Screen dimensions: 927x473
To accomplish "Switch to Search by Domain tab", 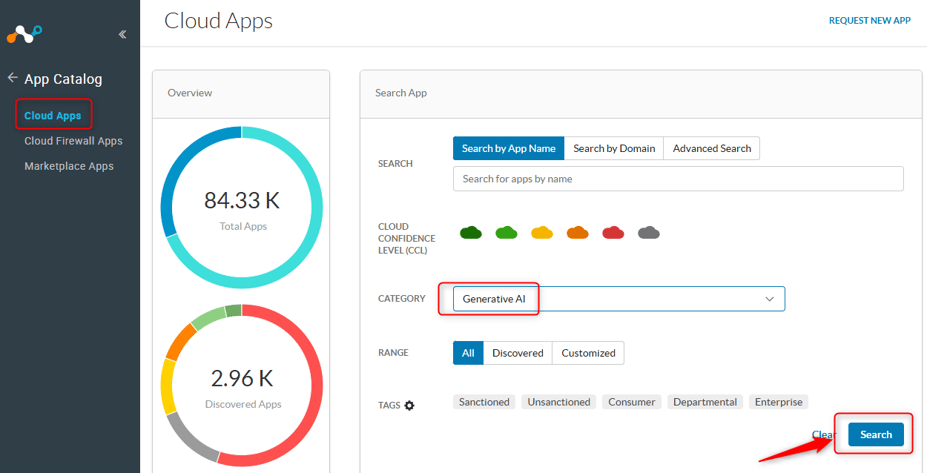I will (614, 148).
